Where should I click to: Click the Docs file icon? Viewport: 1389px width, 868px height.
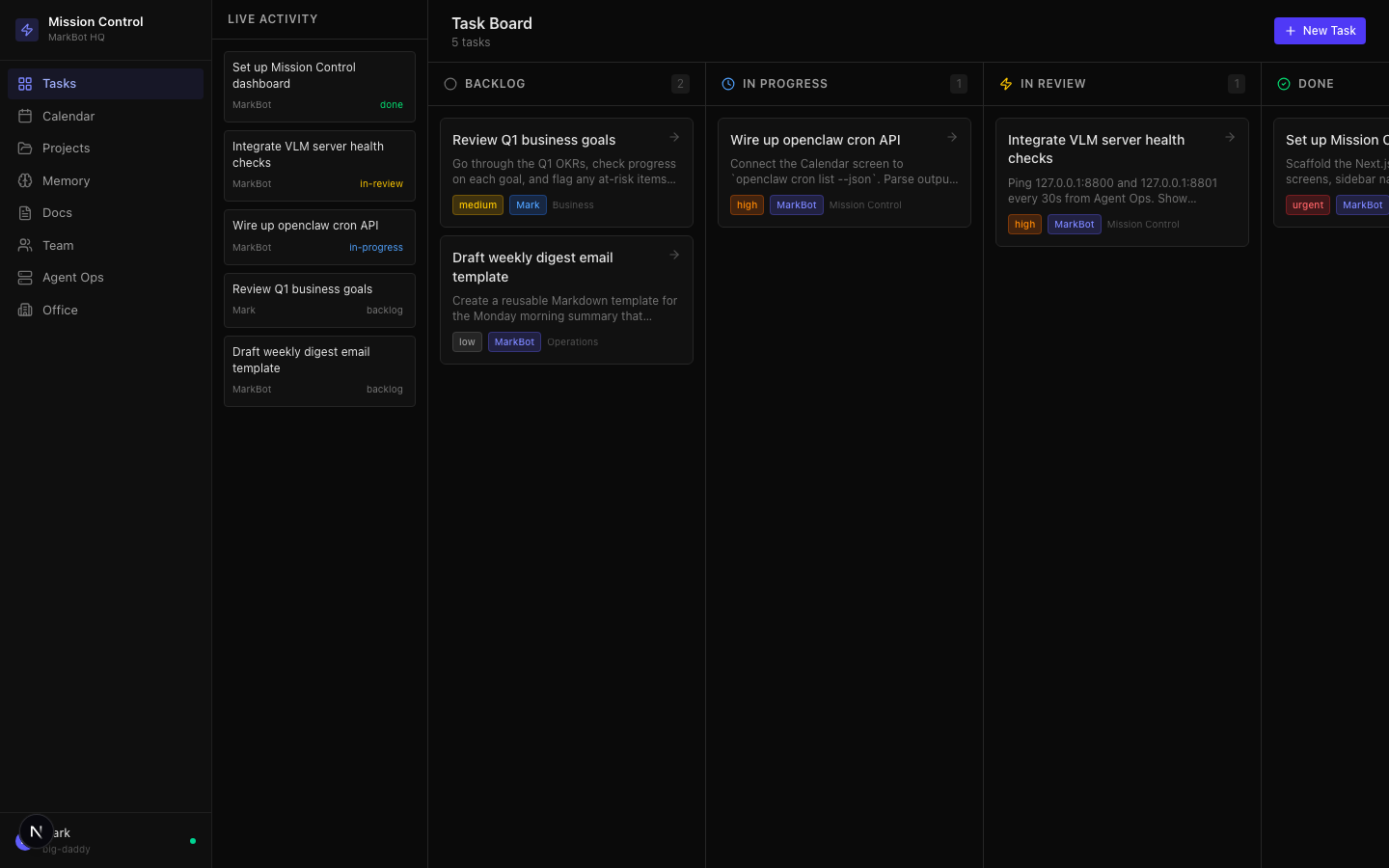coord(25,213)
